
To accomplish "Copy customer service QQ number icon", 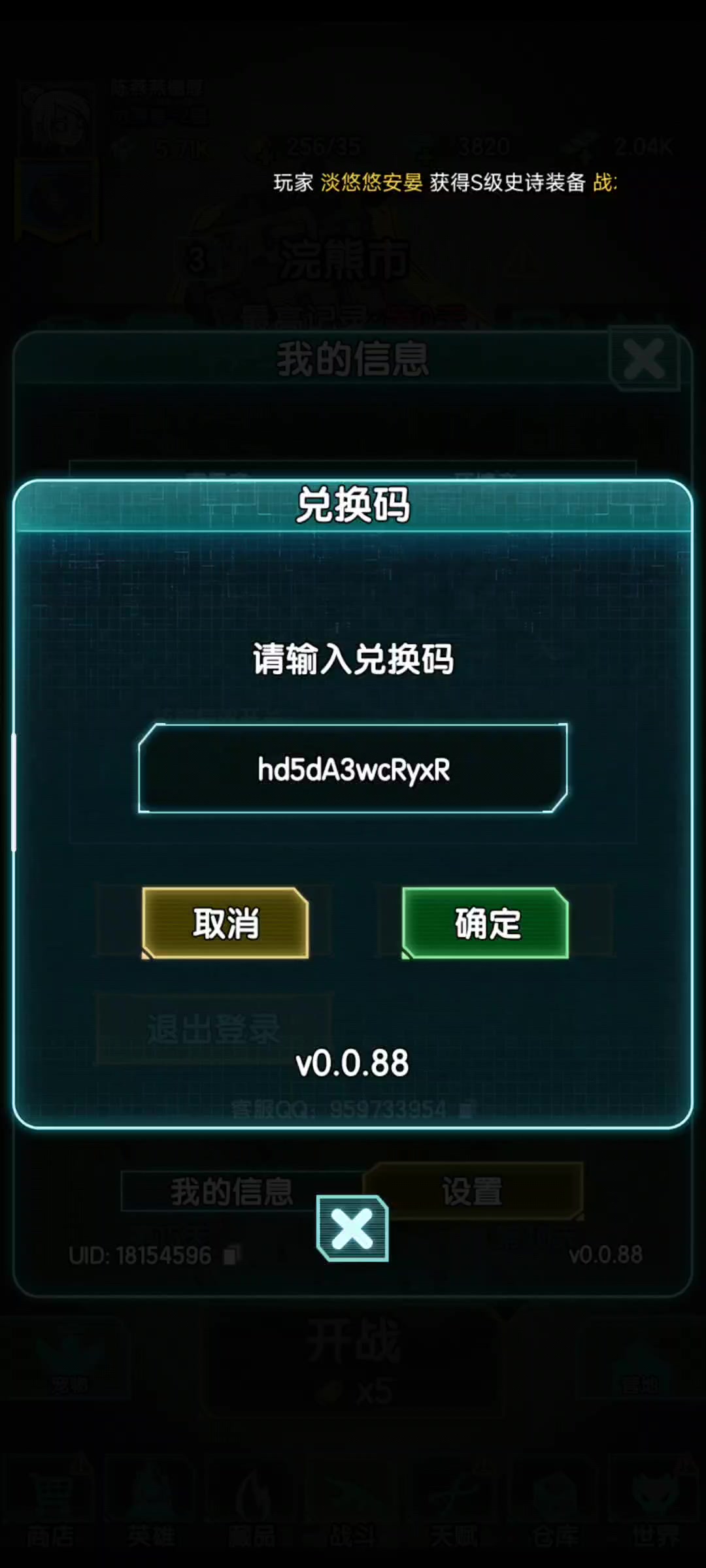I will coord(465,1110).
